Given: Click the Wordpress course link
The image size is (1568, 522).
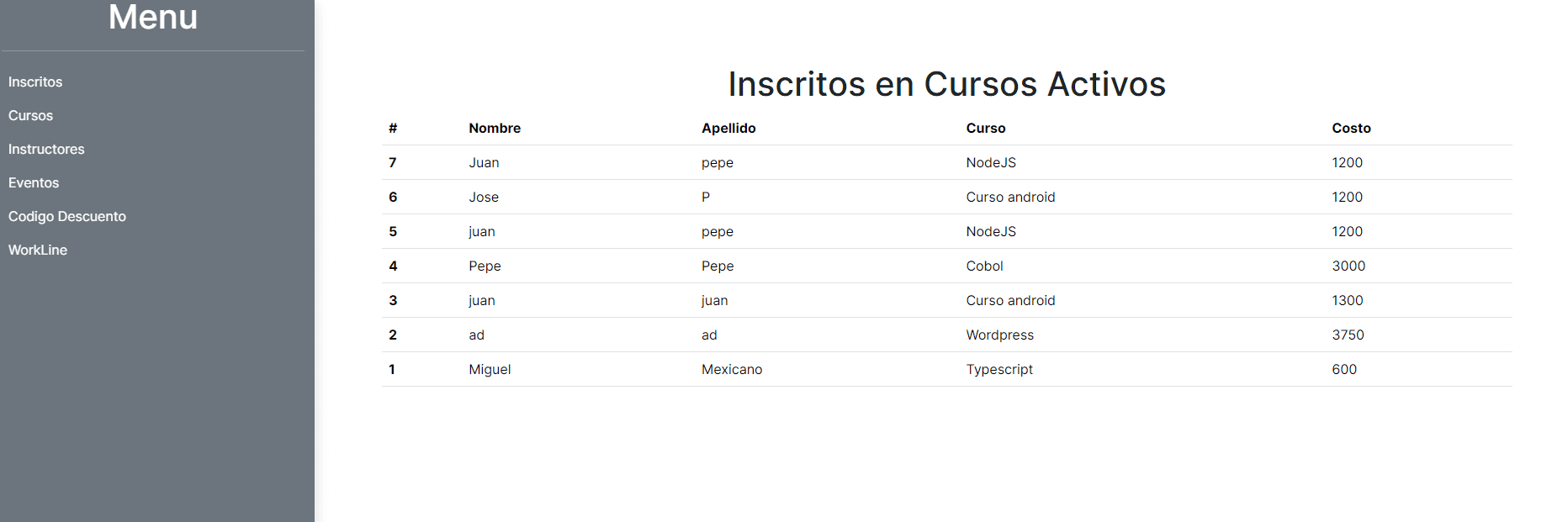Looking at the screenshot, I should pos(1000,335).
